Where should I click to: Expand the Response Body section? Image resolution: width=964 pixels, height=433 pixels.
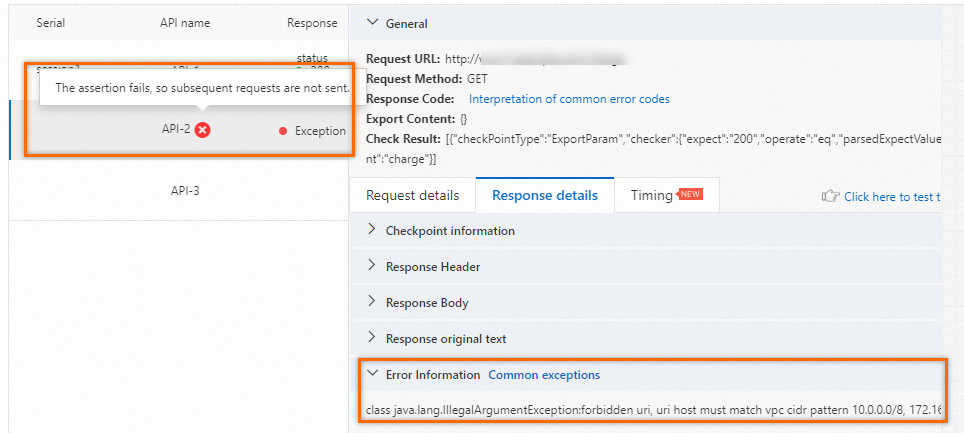(x=373, y=302)
